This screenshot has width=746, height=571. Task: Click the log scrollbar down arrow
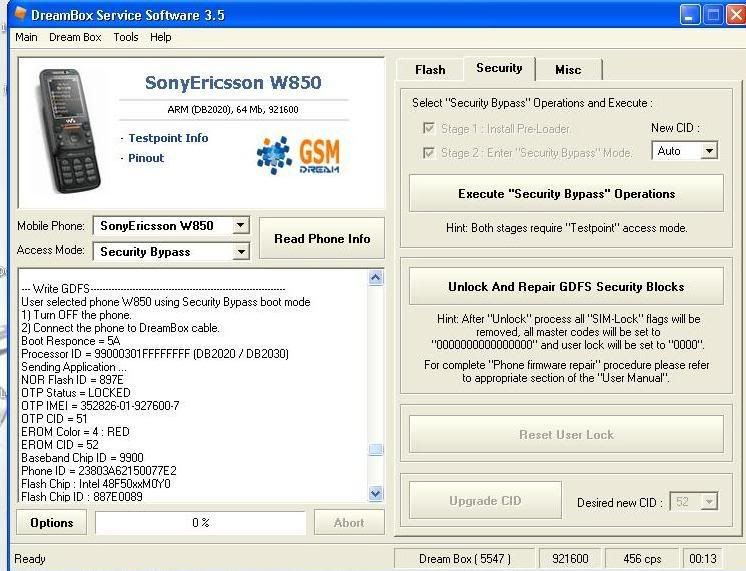375,493
